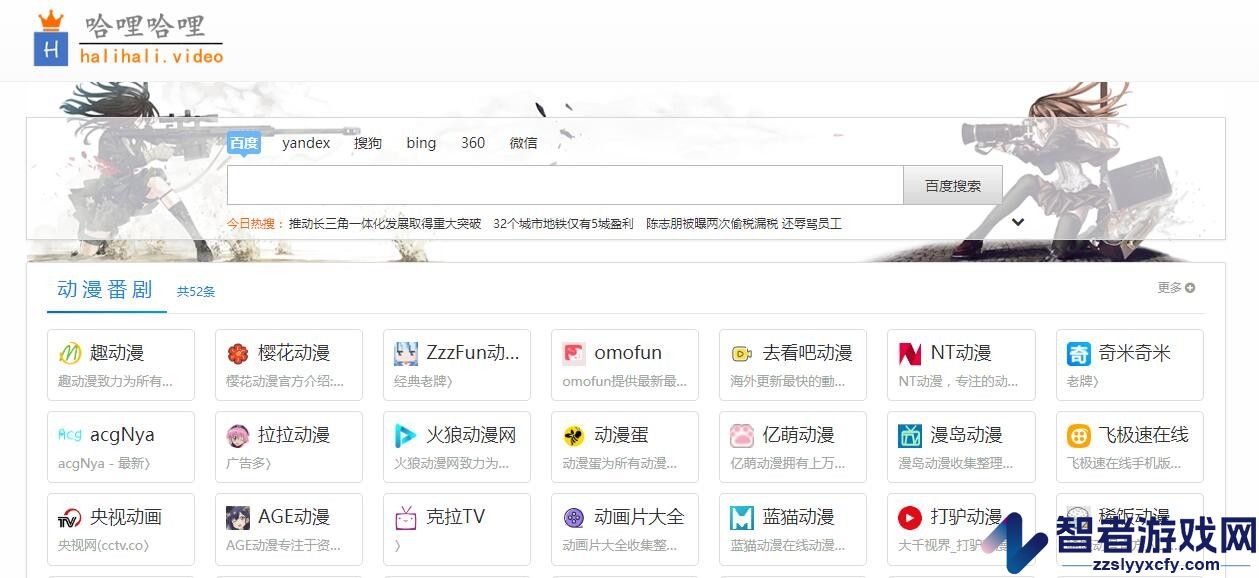Switch to the 微信 search tab
This screenshot has width=1259, height=578.
[523, 143]
